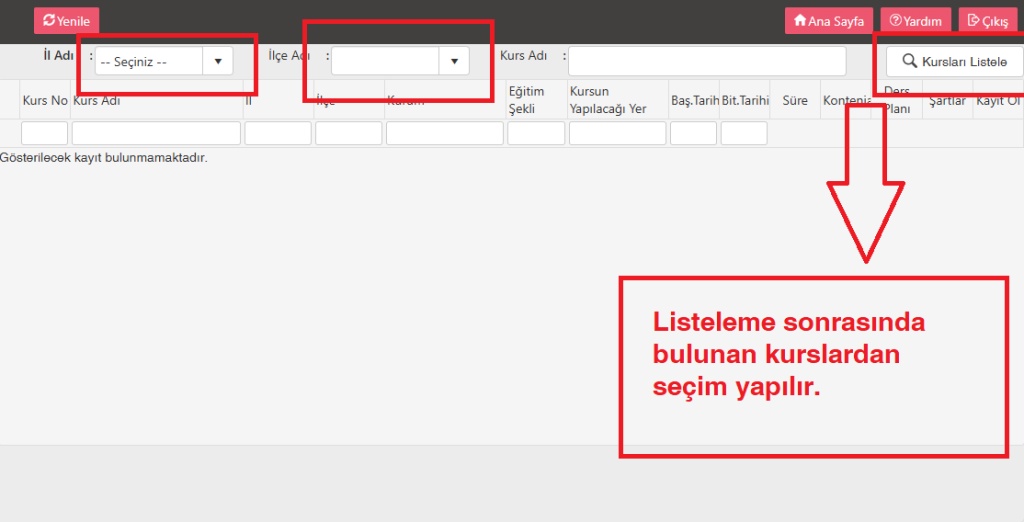Sort by the Süre column header

click(795, 101)
